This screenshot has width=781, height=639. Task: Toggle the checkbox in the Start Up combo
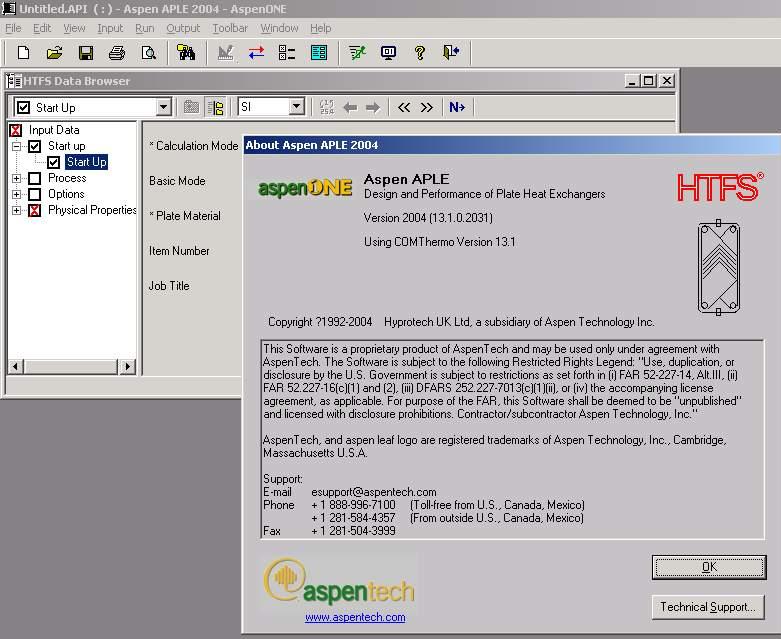(23, 107)
